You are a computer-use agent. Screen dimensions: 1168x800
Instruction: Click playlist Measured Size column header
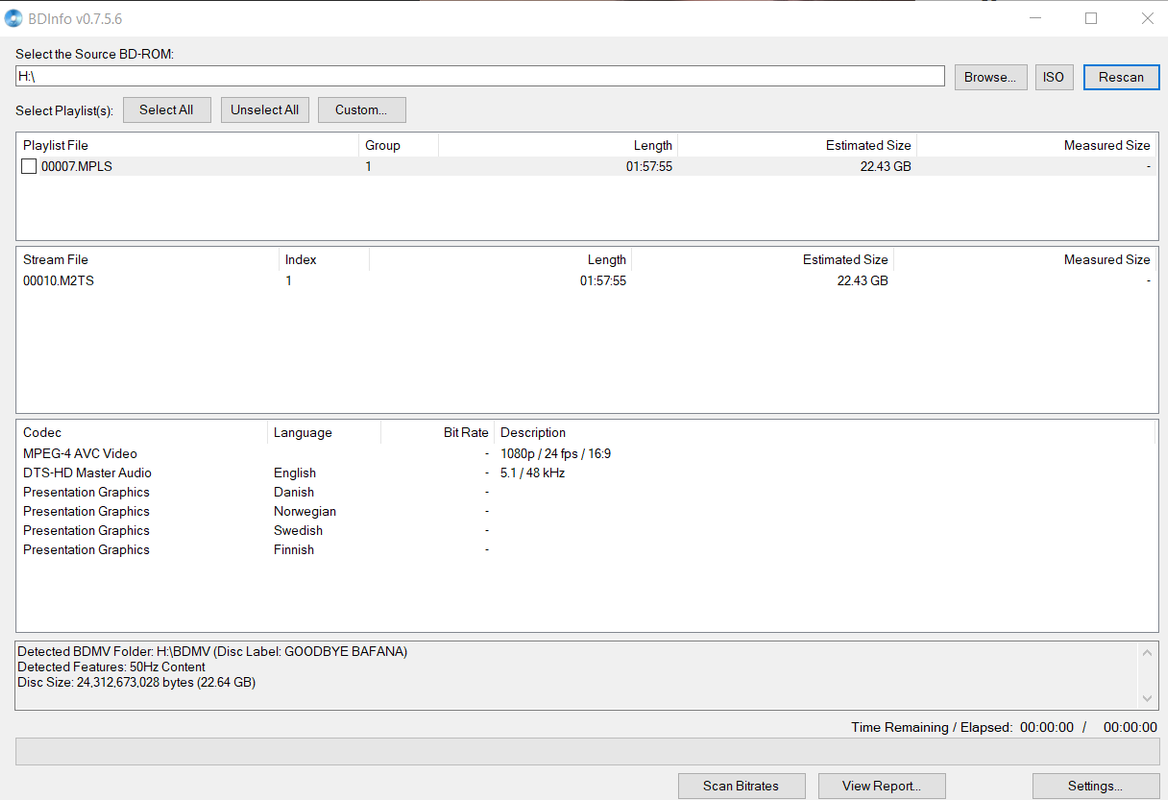1036,145
